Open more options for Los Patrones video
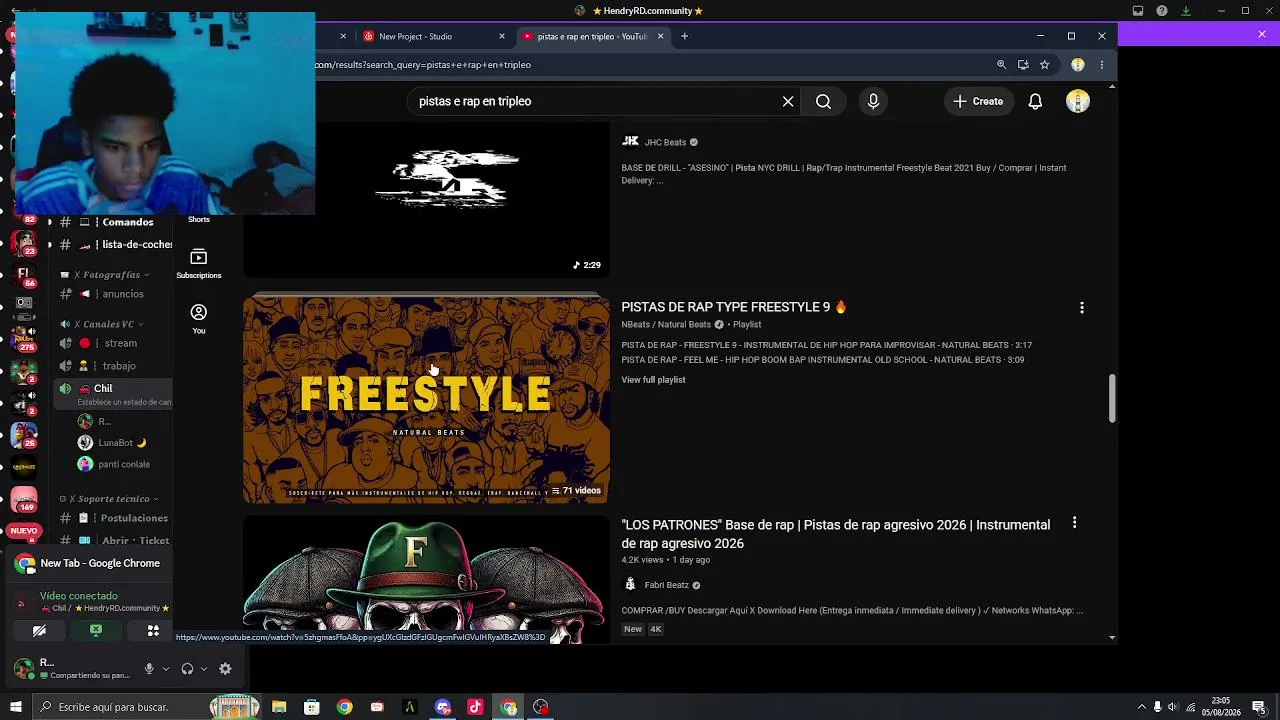 (x=1074, y=523)
